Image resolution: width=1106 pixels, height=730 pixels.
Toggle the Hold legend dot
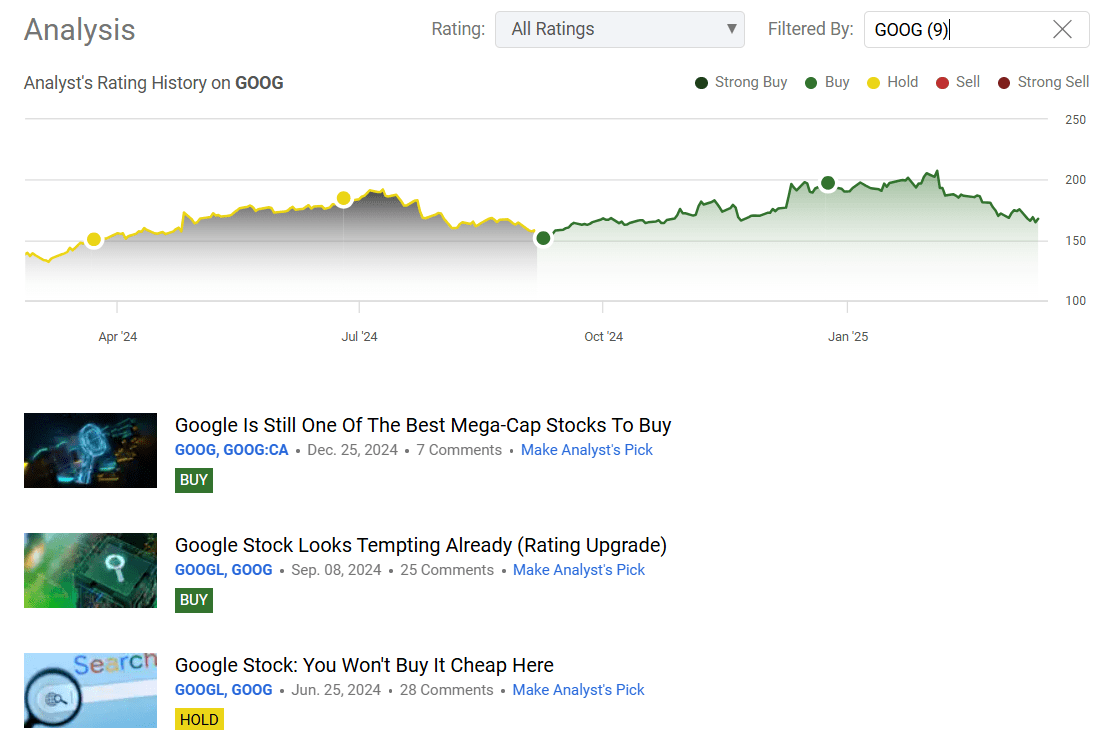click(x=873, y=82)
